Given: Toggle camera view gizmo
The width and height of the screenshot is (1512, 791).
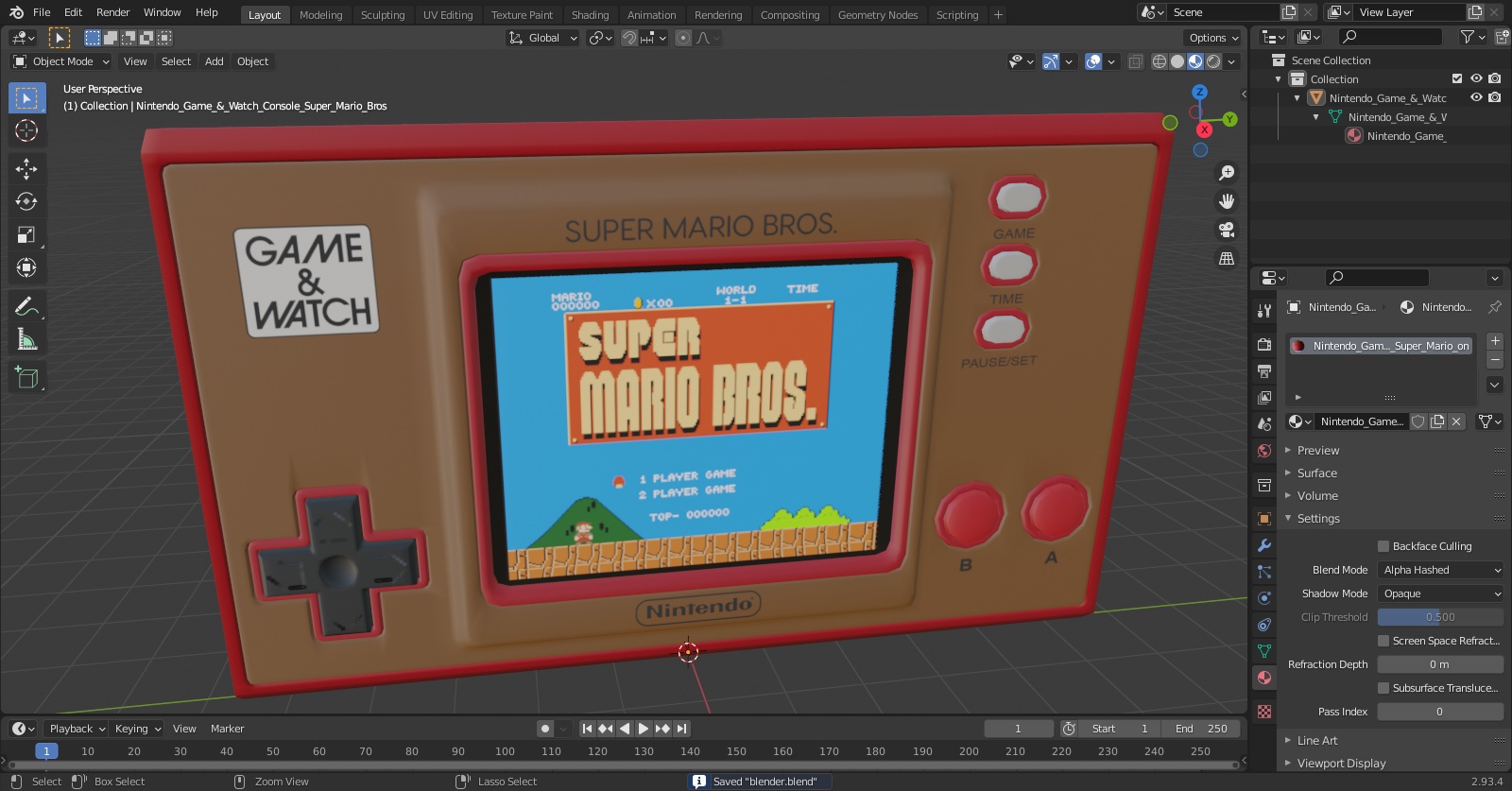Looking at the screenshot, I should tap(1227, 230).
